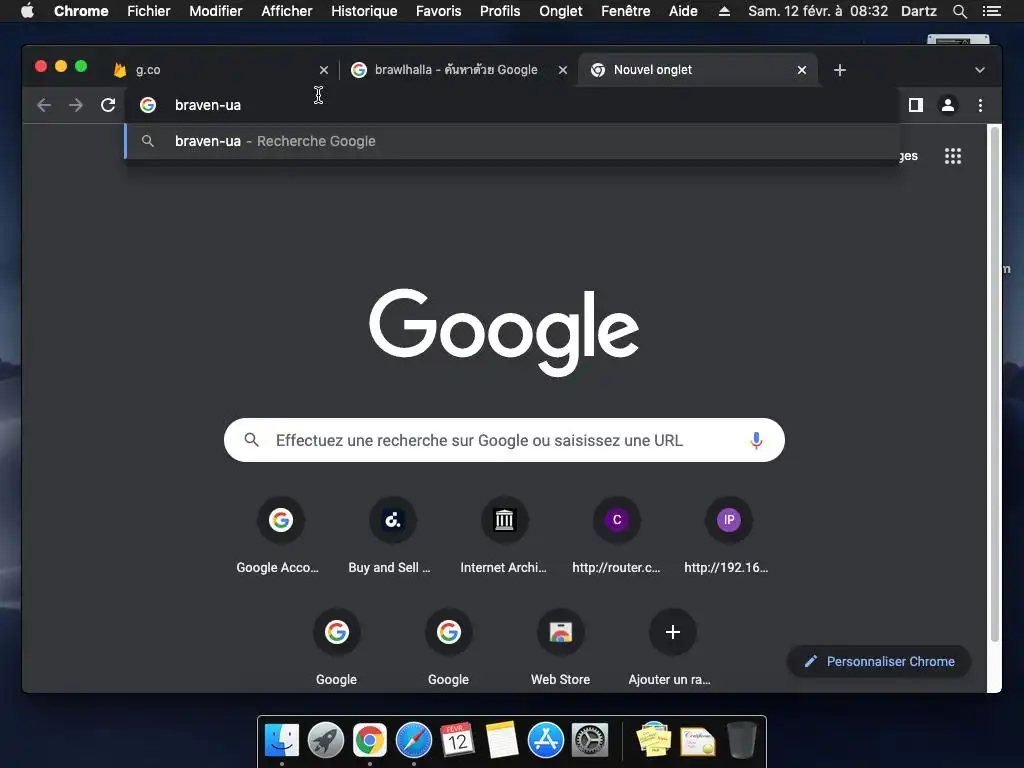
Task: Open the second Google shortcut beside Web Store
Action: click(x=449, y=648)
